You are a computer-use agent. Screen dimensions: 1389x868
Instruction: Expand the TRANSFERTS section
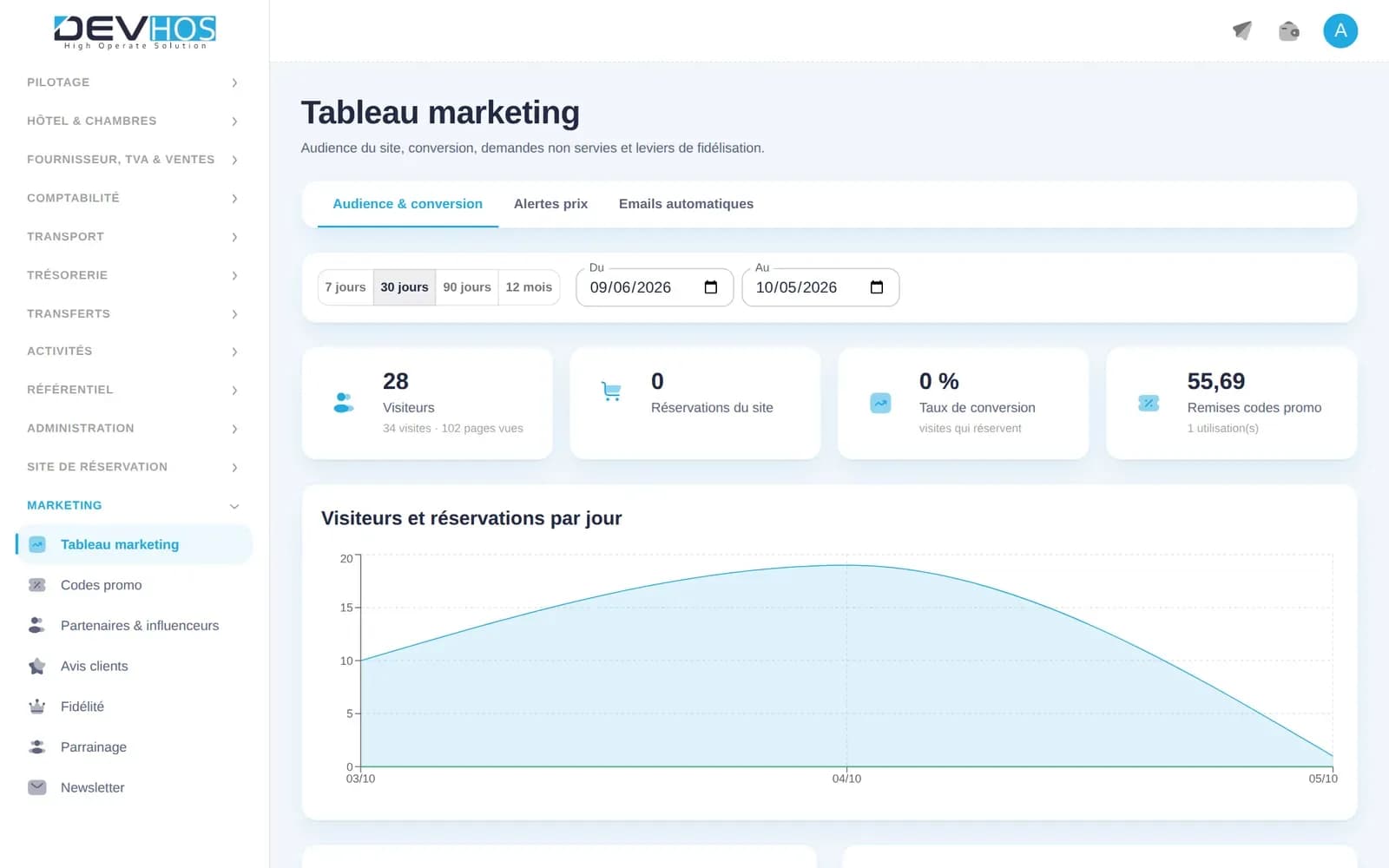132,313
